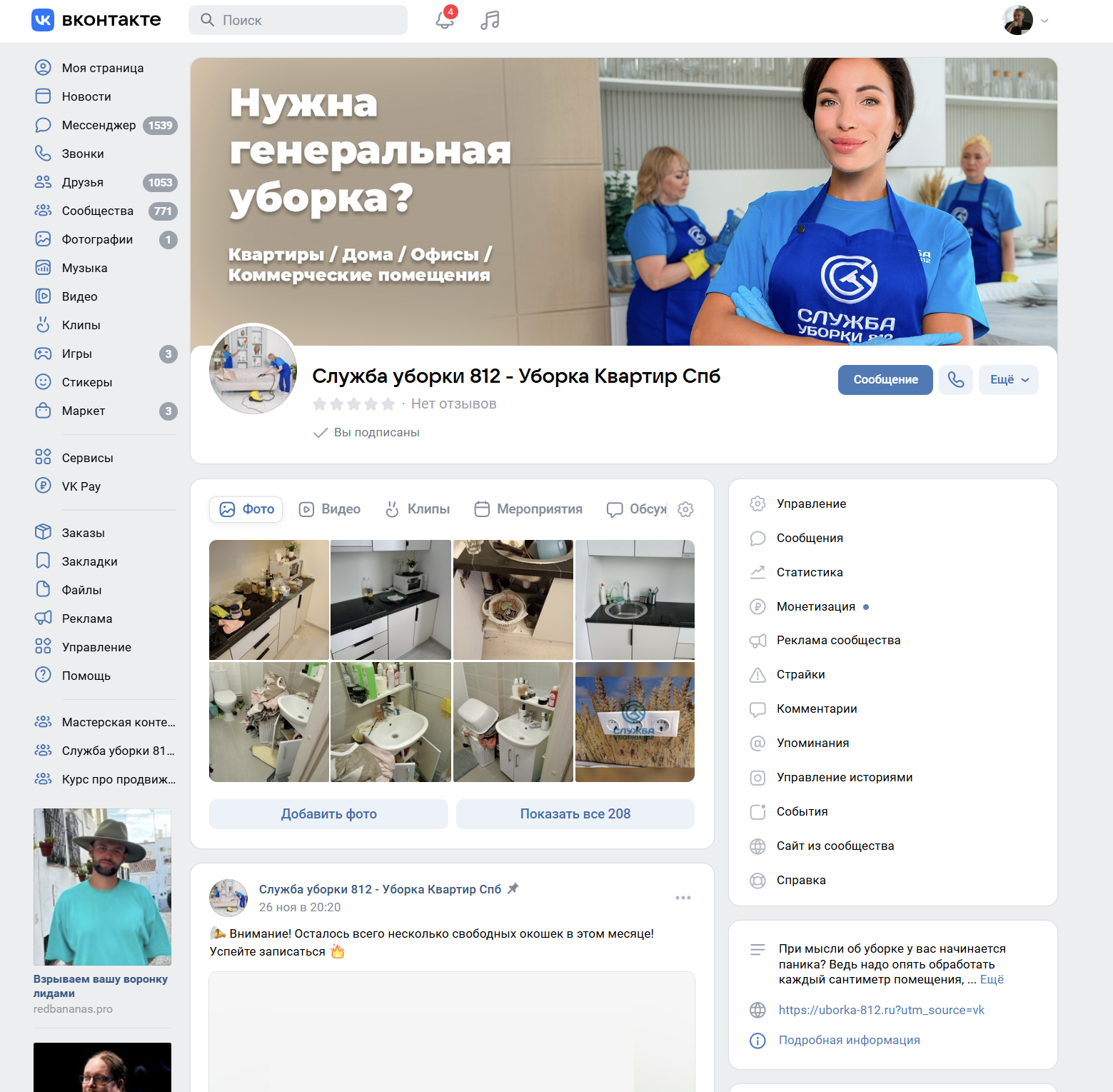Click Показать все 208 button
Image resolution: width=1113 pixels, height=1092 pixels.
tap(575, 814)
